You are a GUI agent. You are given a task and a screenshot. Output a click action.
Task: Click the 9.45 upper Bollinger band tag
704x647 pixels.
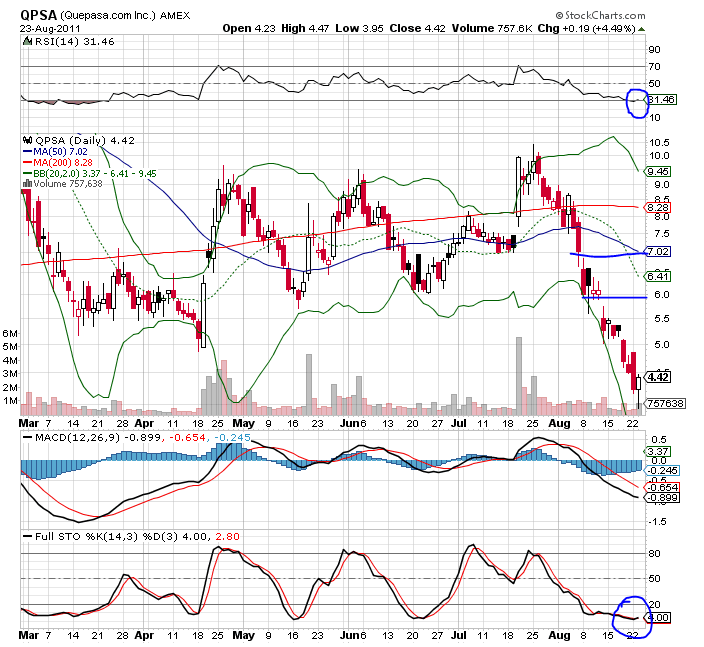click(657, 171)
